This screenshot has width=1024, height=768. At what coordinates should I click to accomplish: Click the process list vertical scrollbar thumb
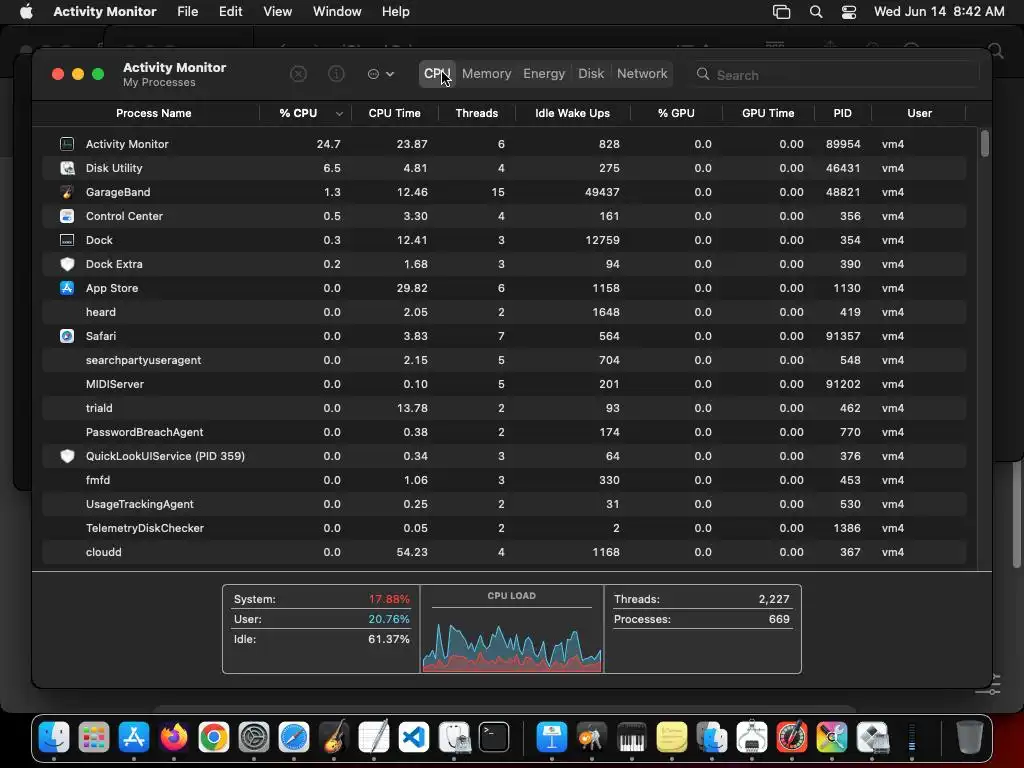pyautogui.click(x=984, y=144)
